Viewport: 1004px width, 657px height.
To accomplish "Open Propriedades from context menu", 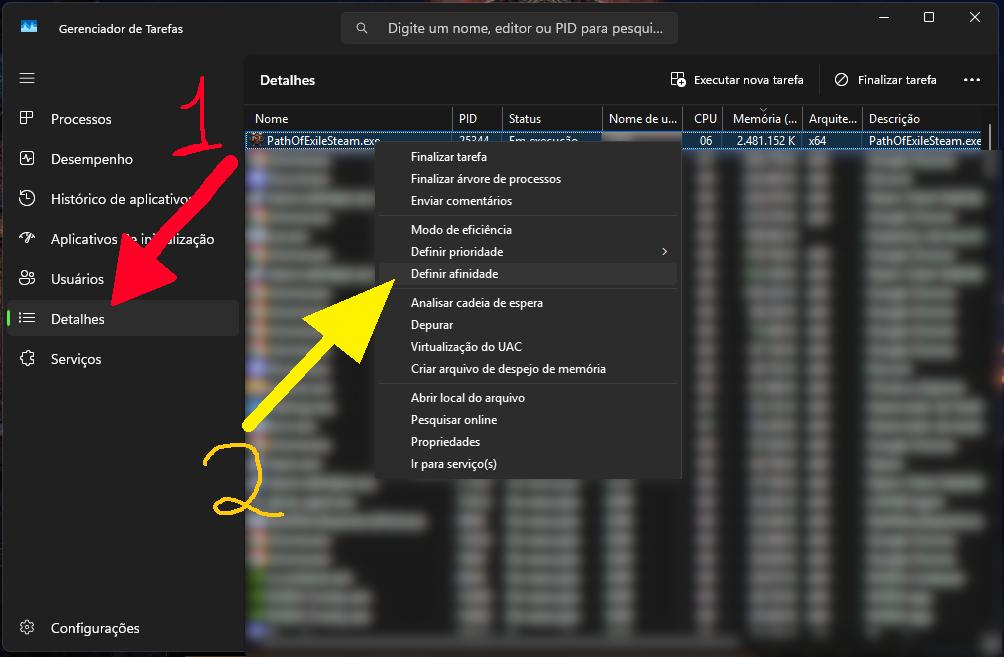I will coord(528,442).
